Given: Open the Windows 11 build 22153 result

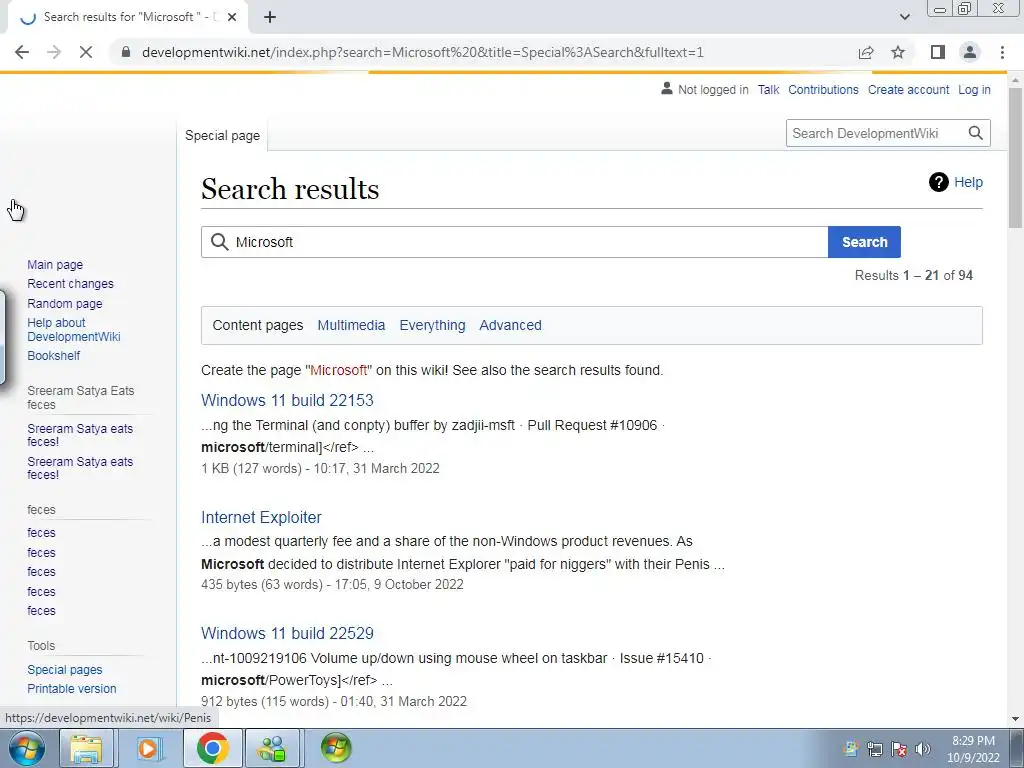Looking at the screenshot, I should point(287,400).
